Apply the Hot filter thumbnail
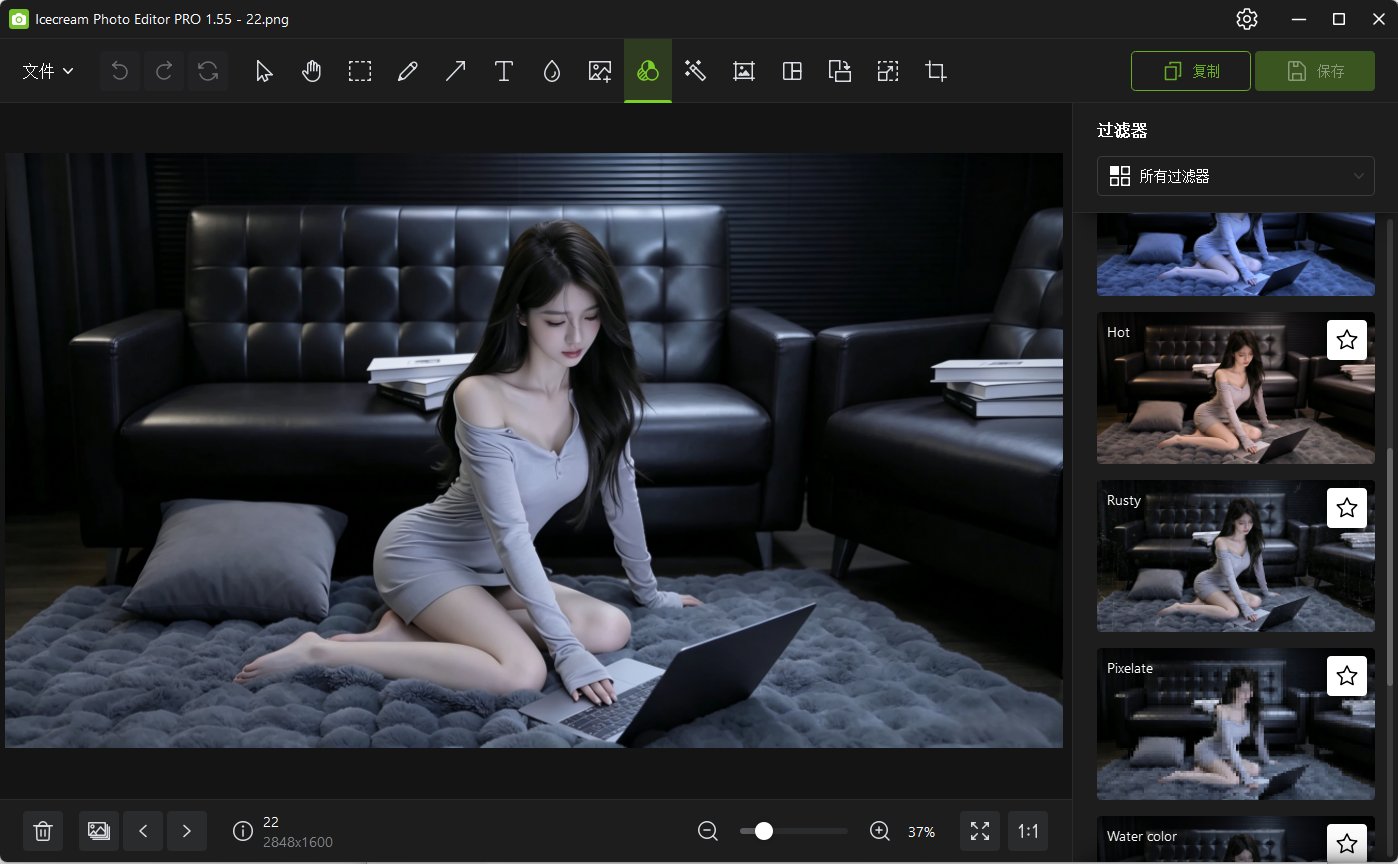Viewport: 1398px width, 864px height. (1236, 388)
